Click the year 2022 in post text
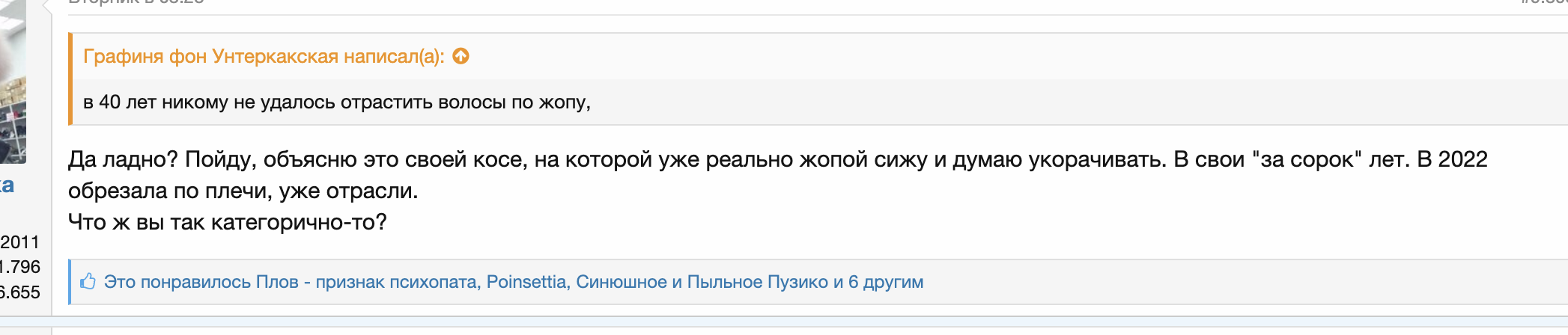This screenshot has width=1568, height=335. 1462,159
